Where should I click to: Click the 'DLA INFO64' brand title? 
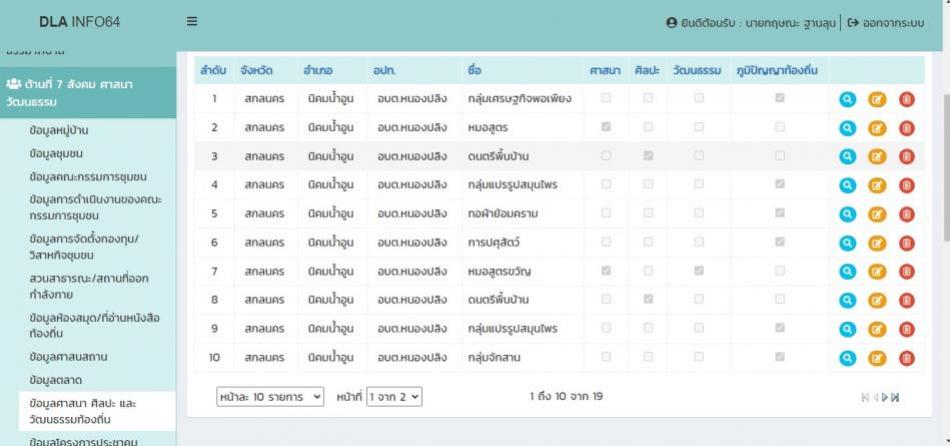(78, 21)
